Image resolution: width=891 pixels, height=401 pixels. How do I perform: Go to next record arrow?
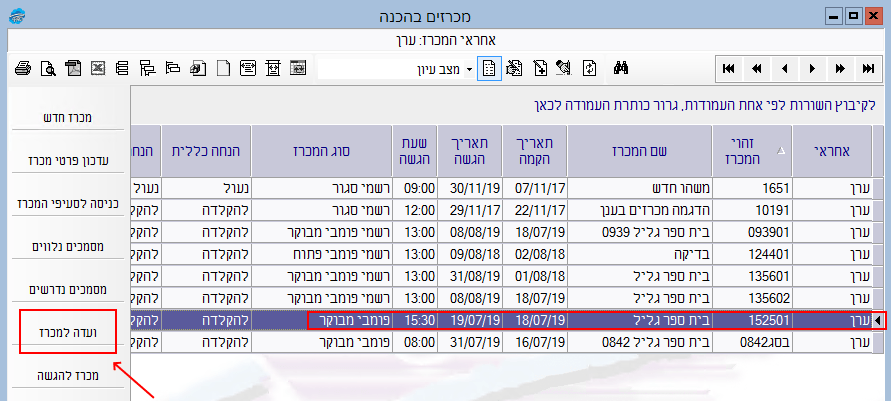(812, 68)
